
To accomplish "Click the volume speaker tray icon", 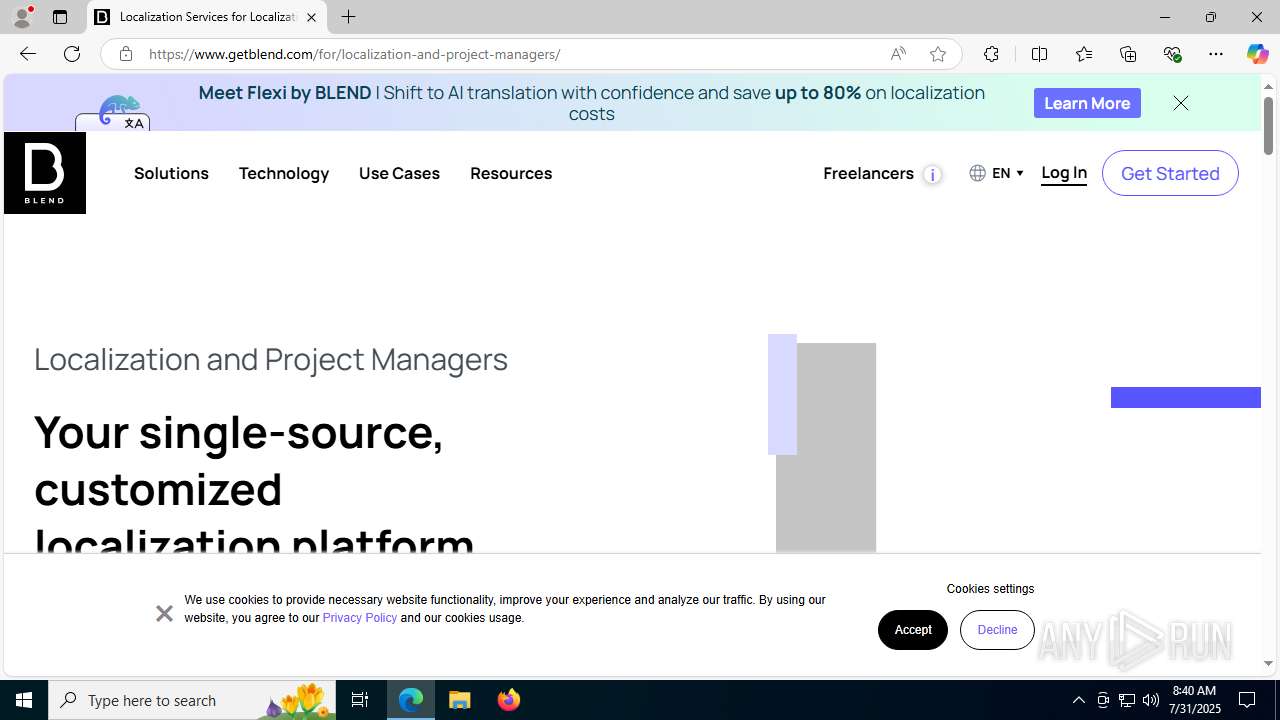I will (x=1151, y=700).
